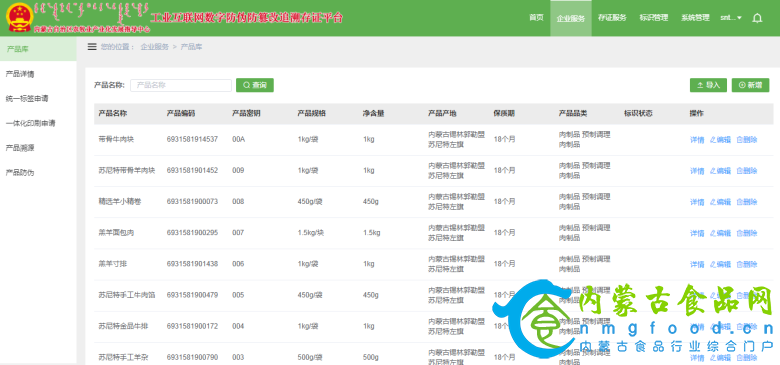Click product name in row 004
780x365 pixels.
[123, 326]
